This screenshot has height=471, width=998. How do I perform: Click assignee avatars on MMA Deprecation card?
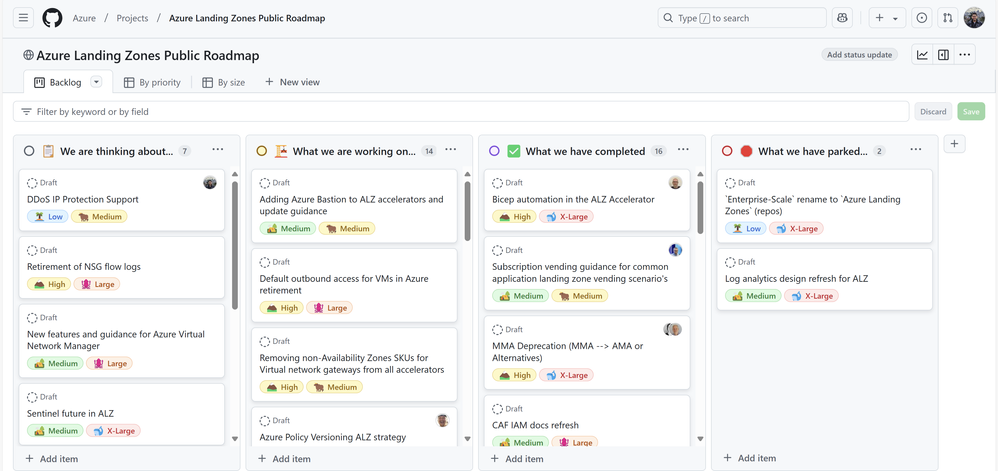click(673, 329)
